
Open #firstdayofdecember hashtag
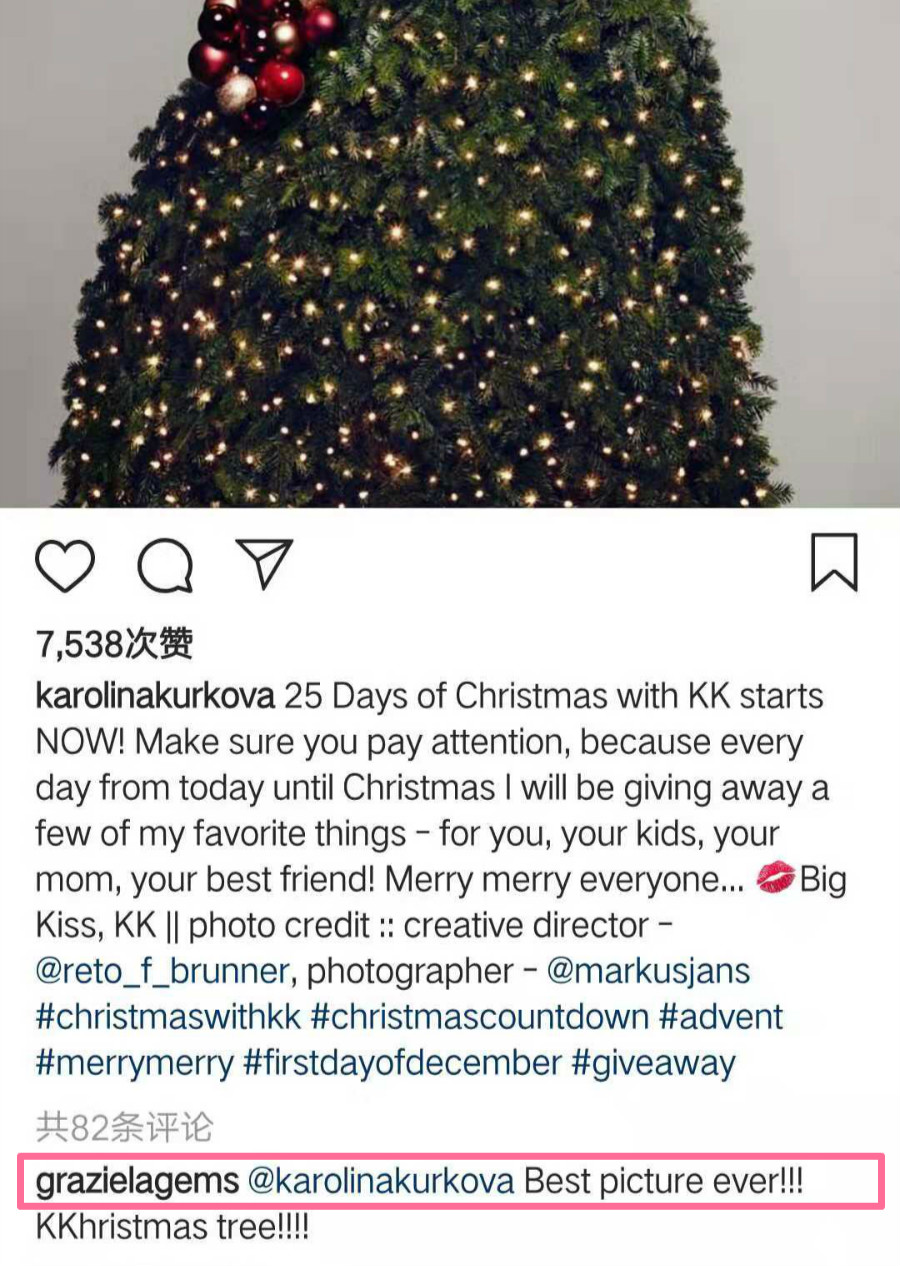pyautogui.click(x=402, y=1063)
